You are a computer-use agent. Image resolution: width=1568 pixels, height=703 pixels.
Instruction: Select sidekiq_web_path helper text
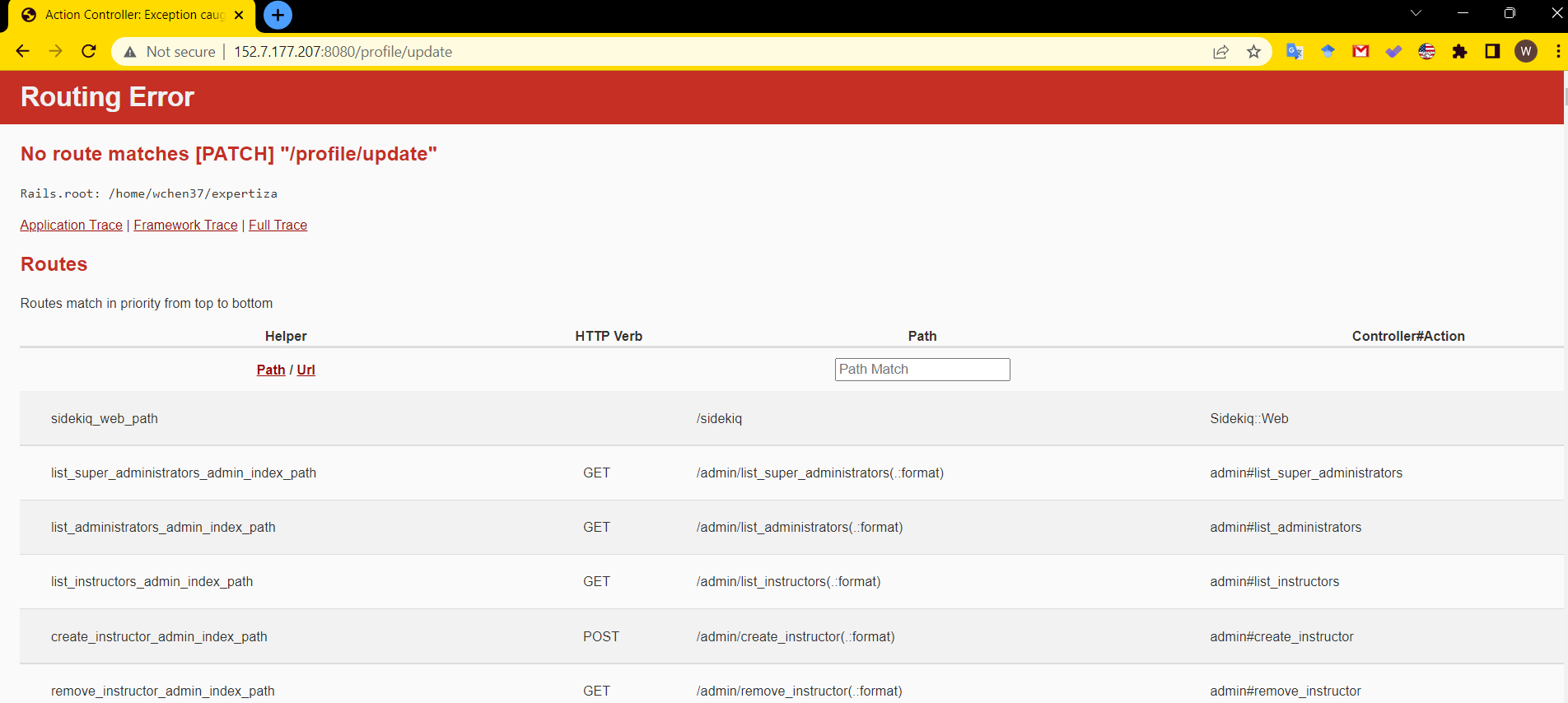(105, 418)
